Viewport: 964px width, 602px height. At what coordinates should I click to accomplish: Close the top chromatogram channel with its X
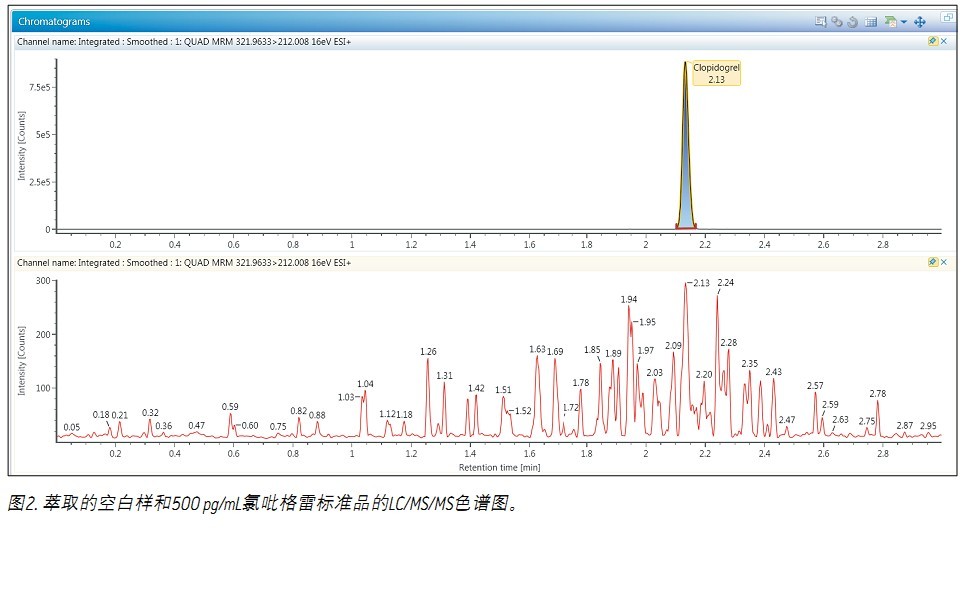[x=944, y=41]
